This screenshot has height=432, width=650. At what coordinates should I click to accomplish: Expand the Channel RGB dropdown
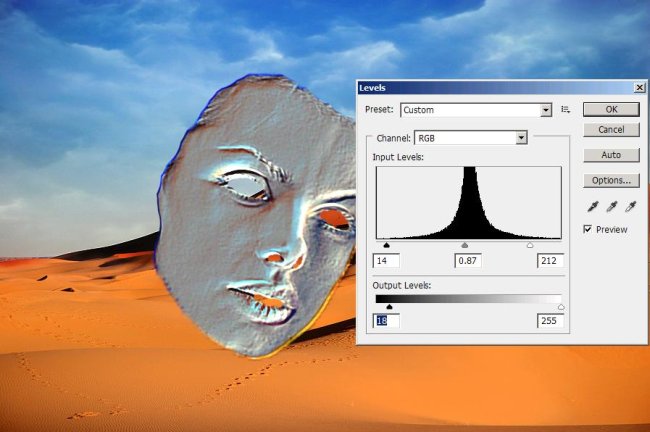point(469,137)
